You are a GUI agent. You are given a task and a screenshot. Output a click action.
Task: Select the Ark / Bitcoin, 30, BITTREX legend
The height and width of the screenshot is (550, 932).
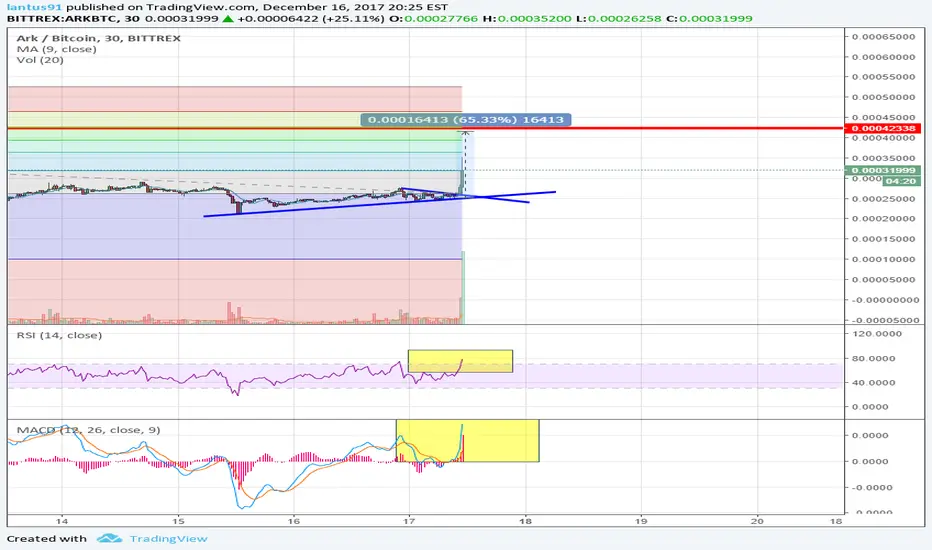pos(98,38)
